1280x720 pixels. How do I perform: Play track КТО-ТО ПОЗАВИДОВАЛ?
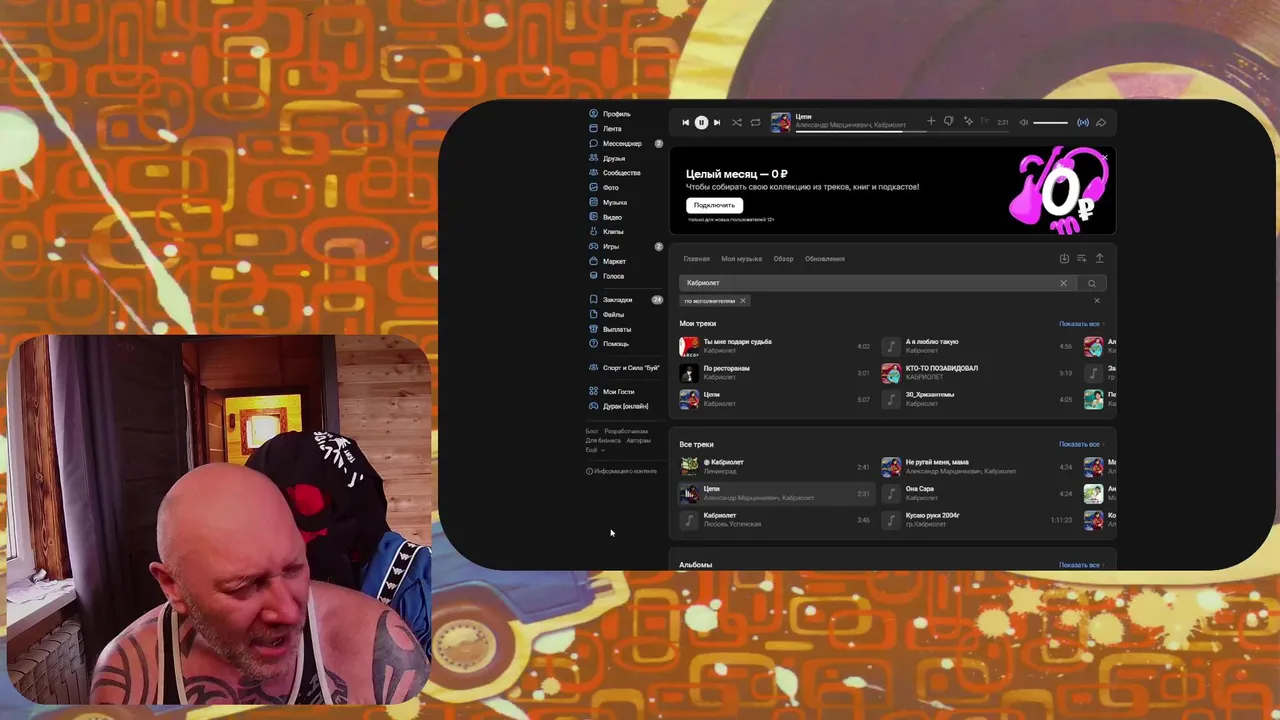977,373
